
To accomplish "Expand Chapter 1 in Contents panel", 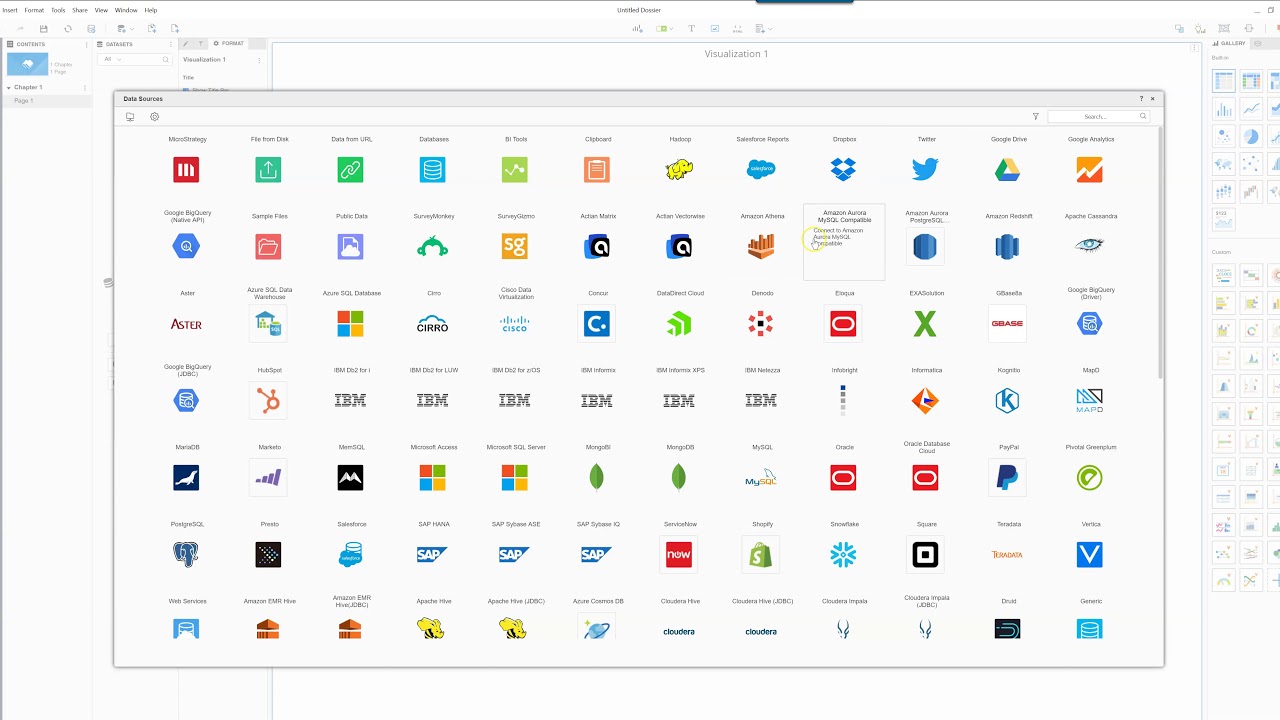I will coord(8,88).
